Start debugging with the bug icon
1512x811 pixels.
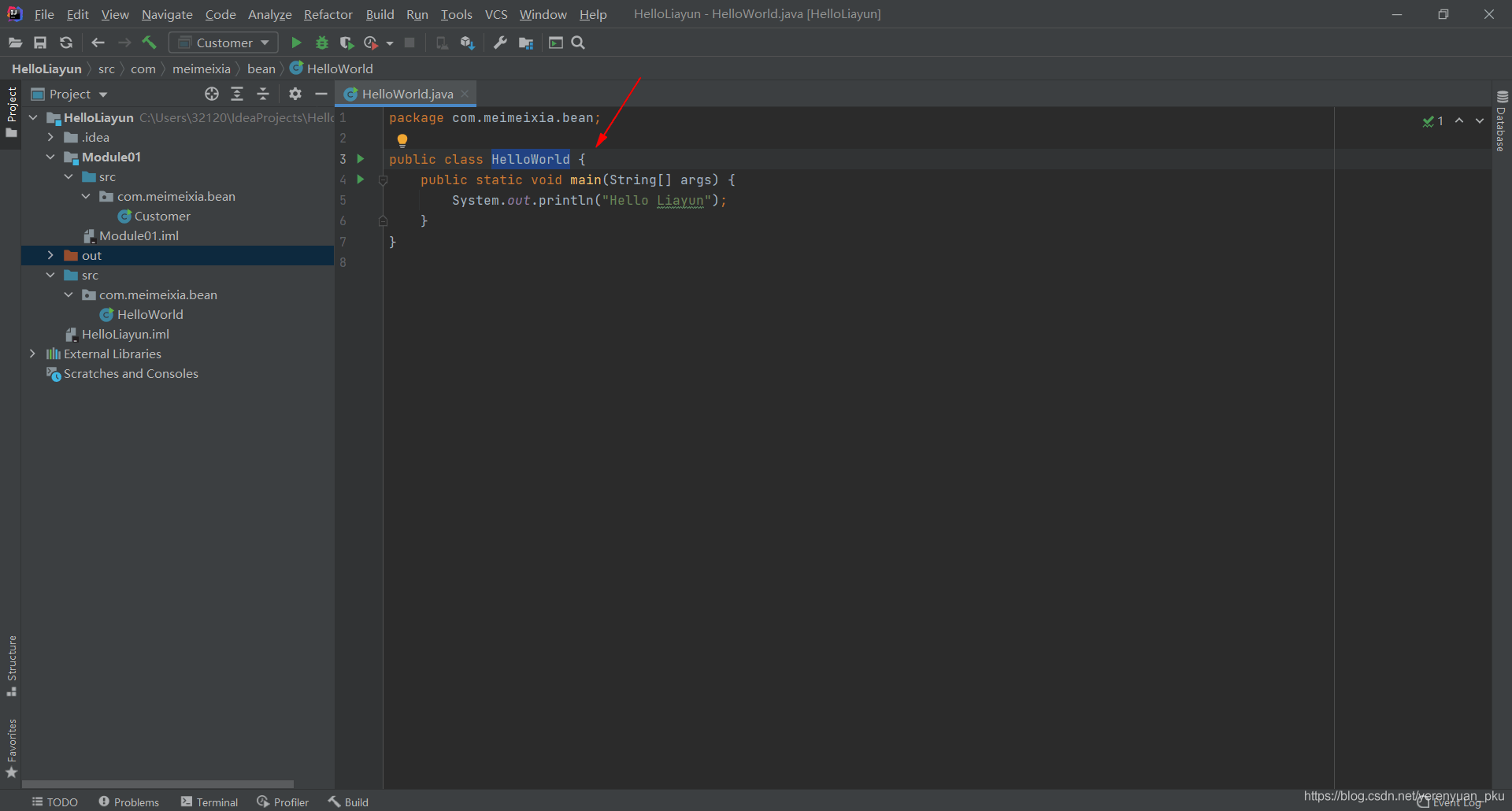coord(321,43)
